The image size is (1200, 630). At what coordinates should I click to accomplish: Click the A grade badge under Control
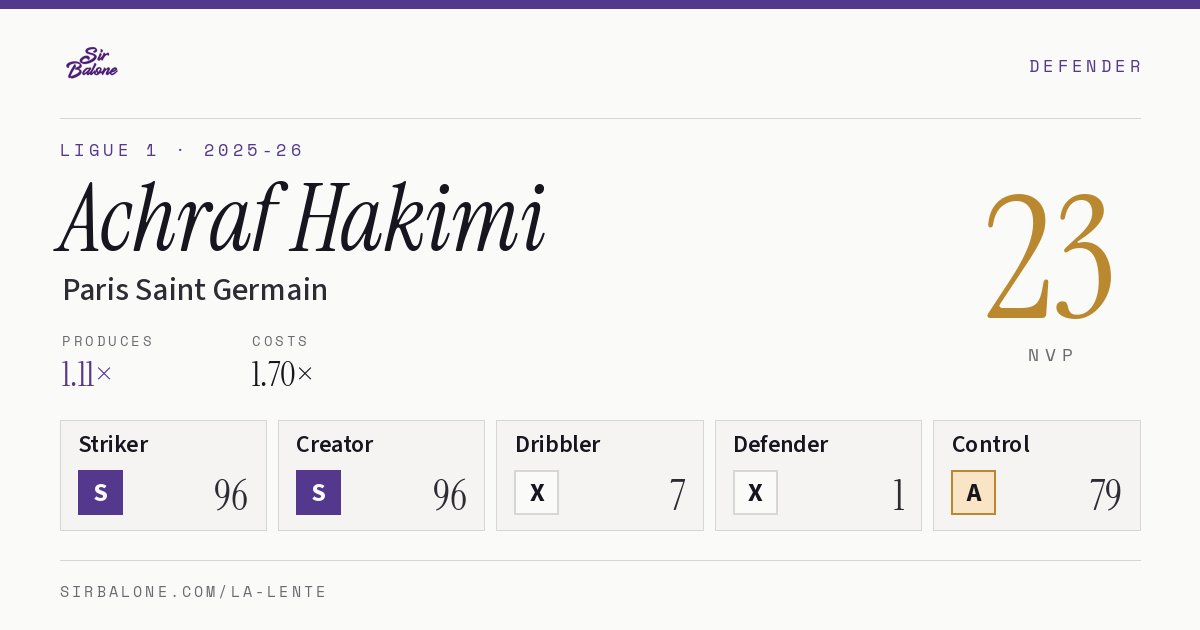pos(973,492)
